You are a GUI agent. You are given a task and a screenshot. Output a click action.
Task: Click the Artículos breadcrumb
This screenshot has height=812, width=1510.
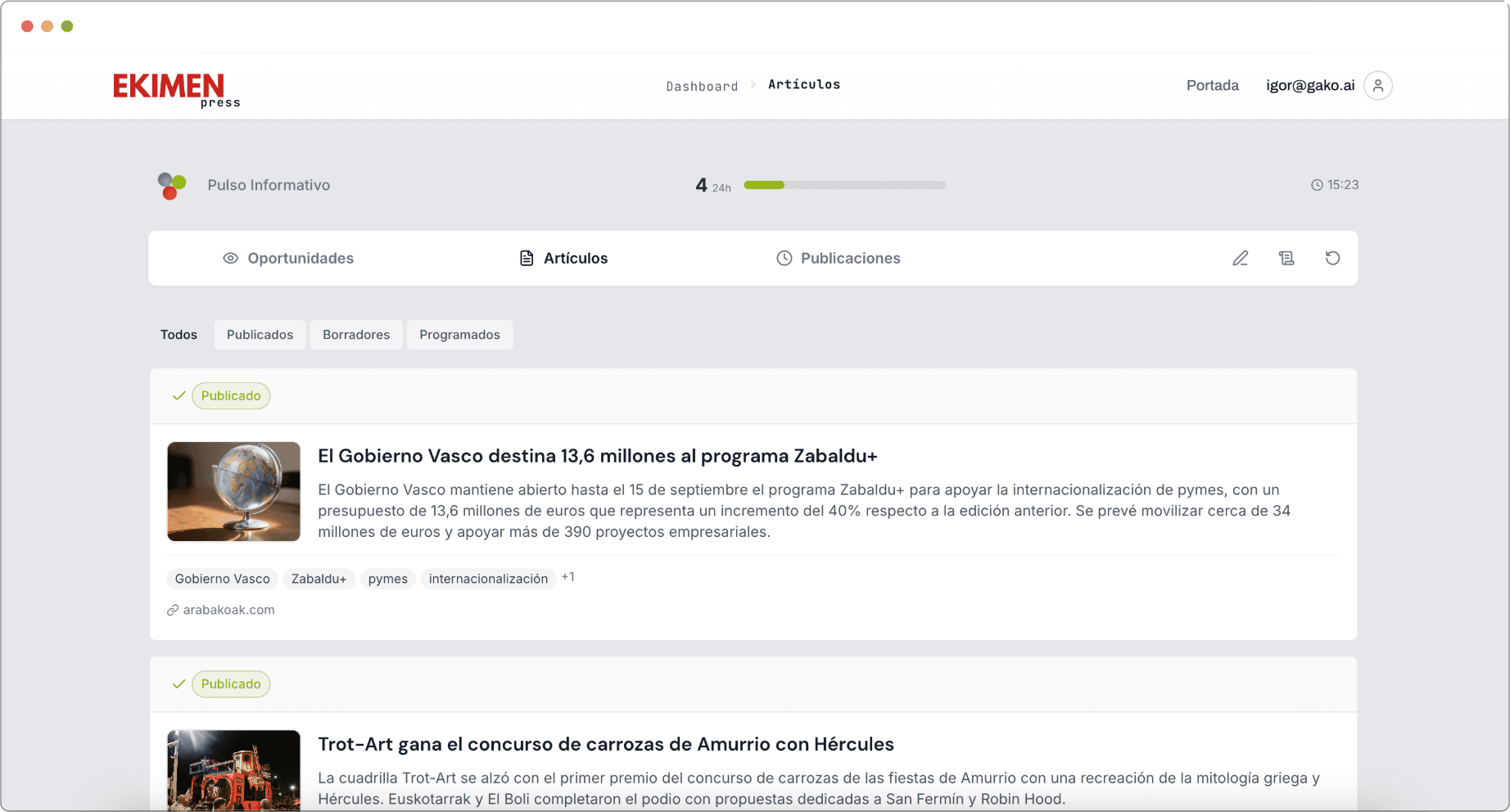click(x=804, y=84)
